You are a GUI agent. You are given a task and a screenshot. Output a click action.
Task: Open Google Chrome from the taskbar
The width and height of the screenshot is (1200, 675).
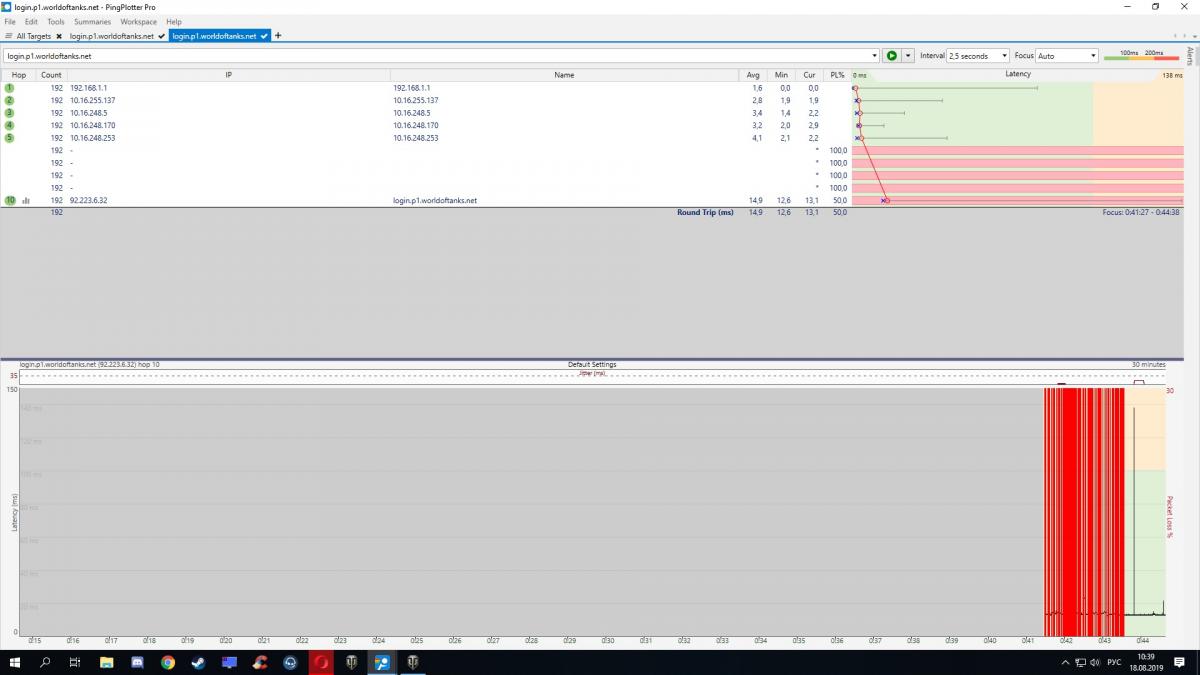coord(168,662)
